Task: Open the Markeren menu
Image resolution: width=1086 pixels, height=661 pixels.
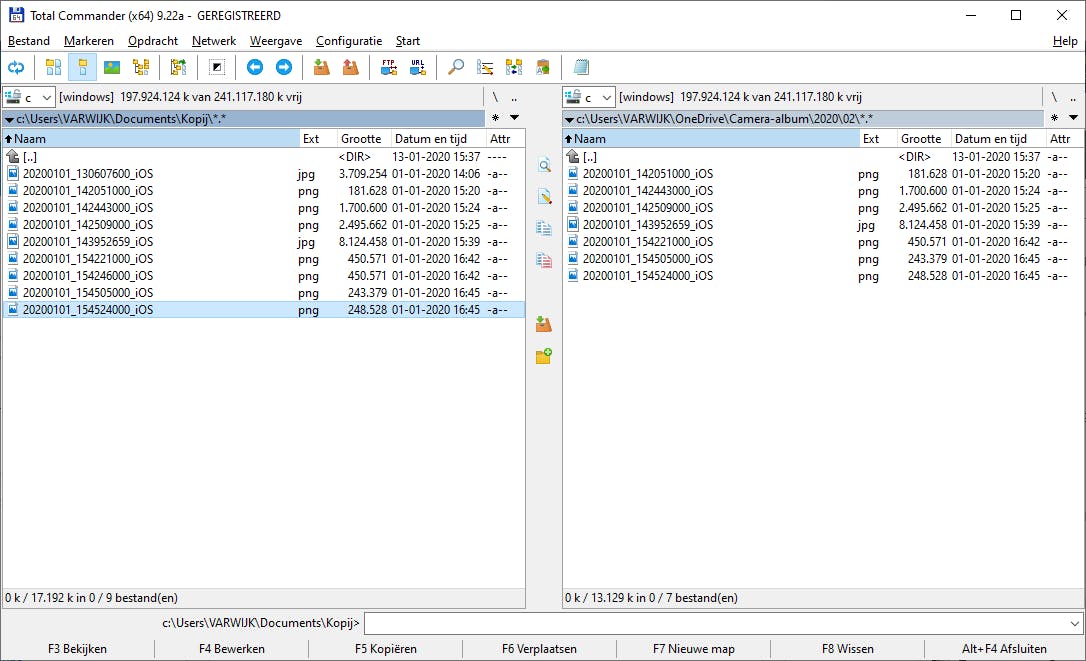Action: point(89,41)
